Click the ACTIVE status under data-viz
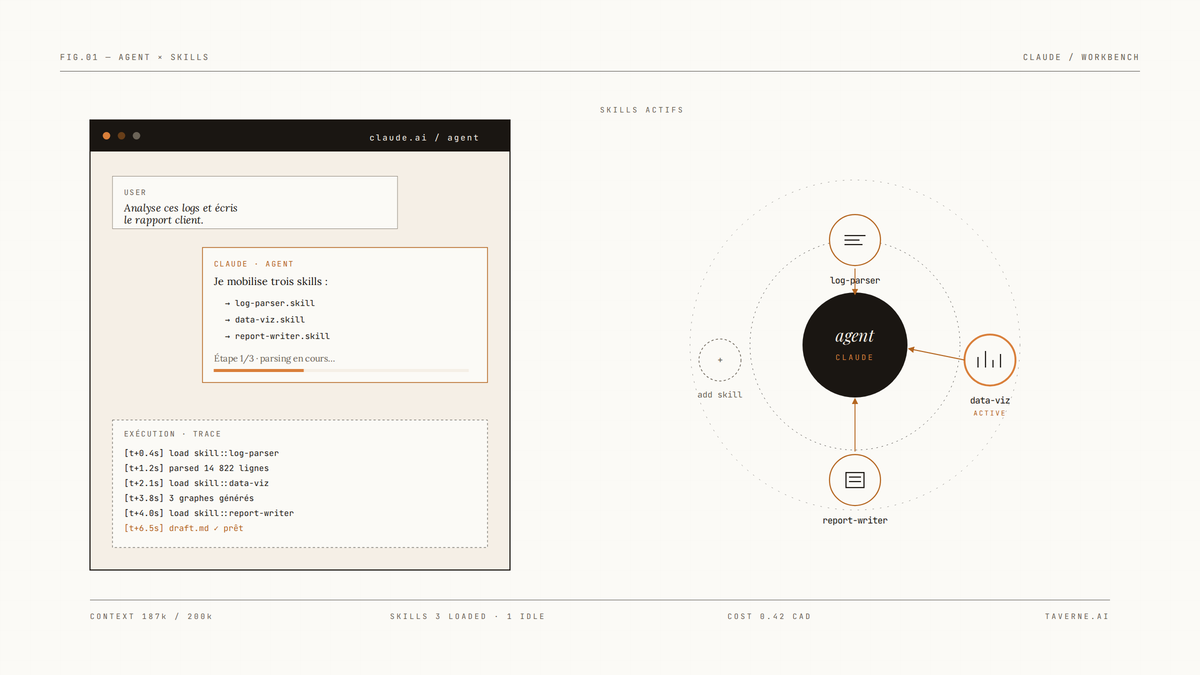Screen dimensions: 1200x675 pos(990,413)
